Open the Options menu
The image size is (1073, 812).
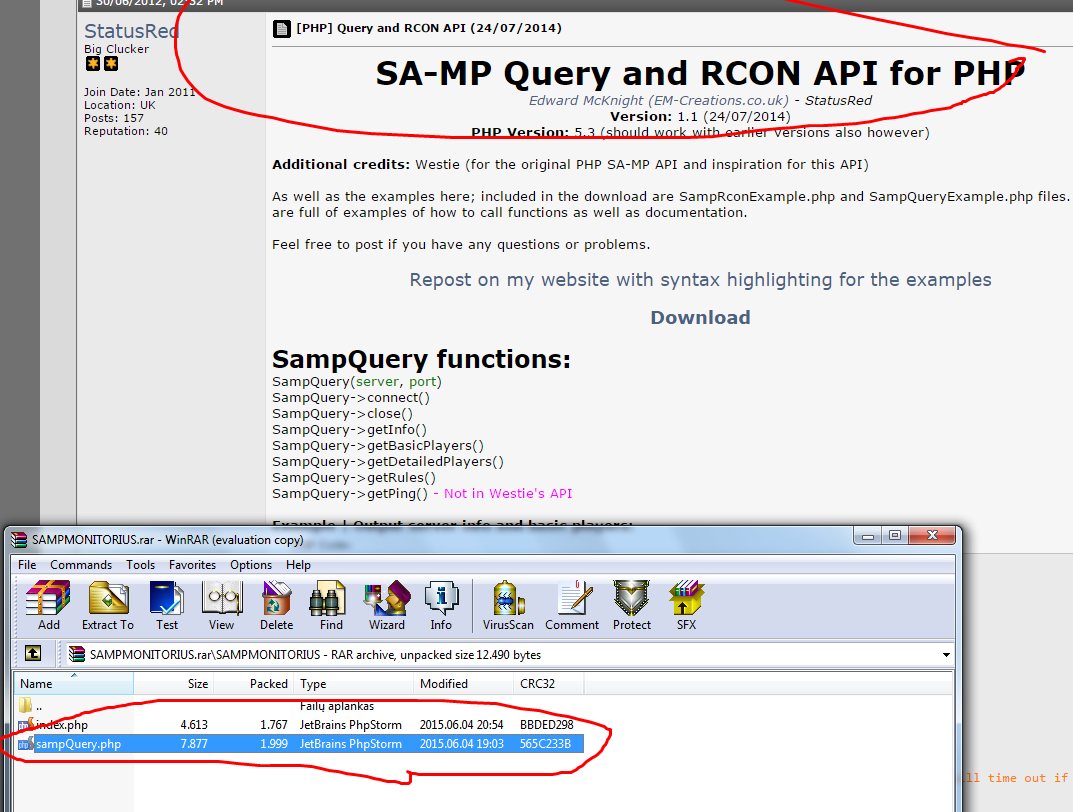(x=250, y=564)
